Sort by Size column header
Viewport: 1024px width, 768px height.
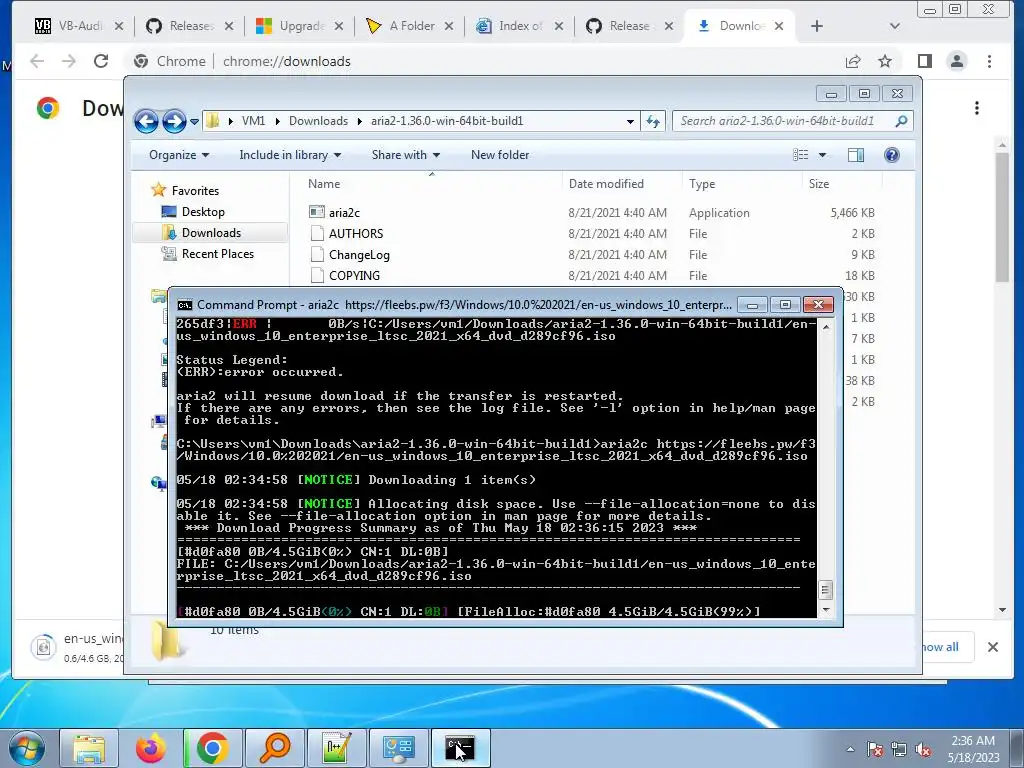[819, 184]
